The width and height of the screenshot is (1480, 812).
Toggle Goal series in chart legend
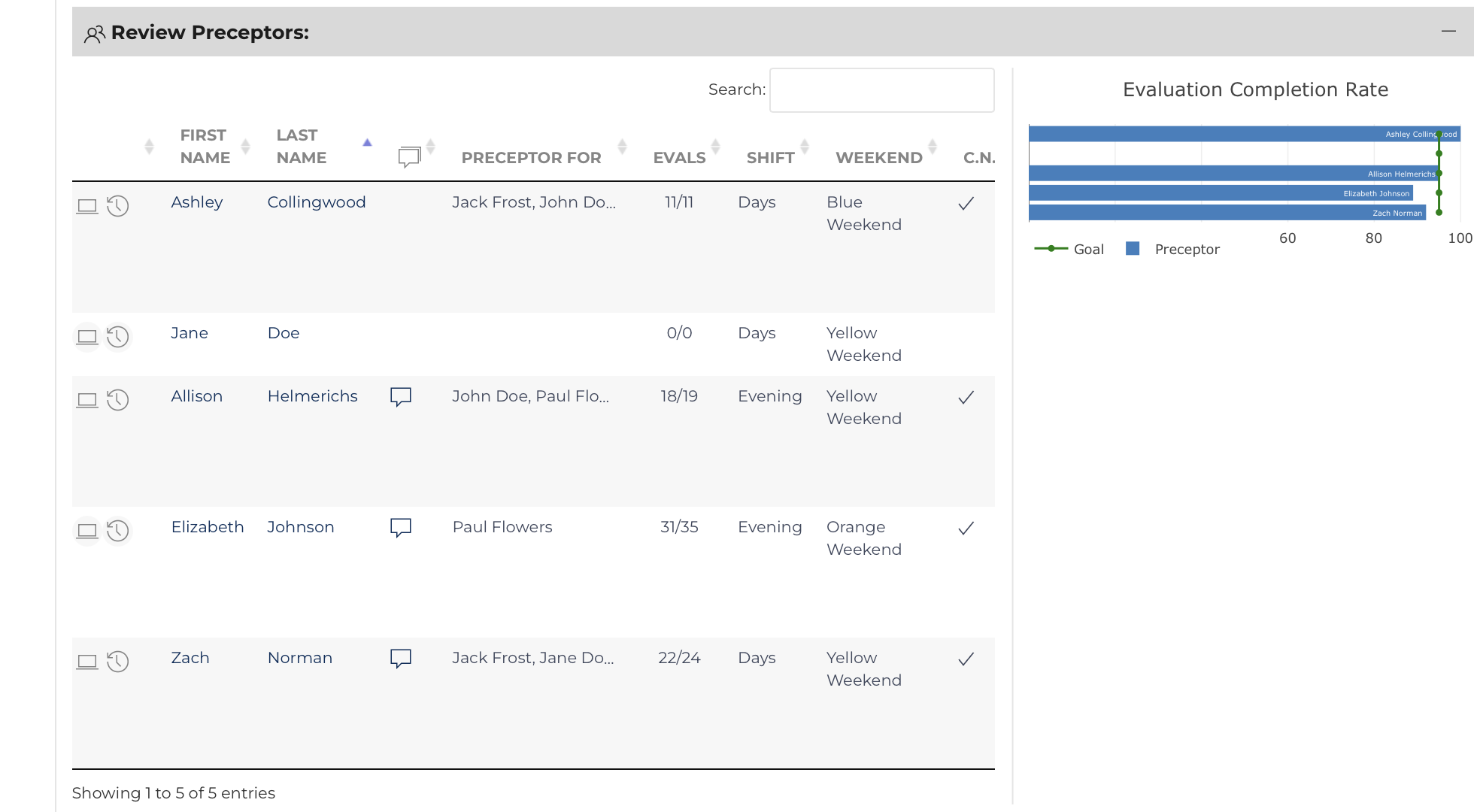coord(1069,249)
